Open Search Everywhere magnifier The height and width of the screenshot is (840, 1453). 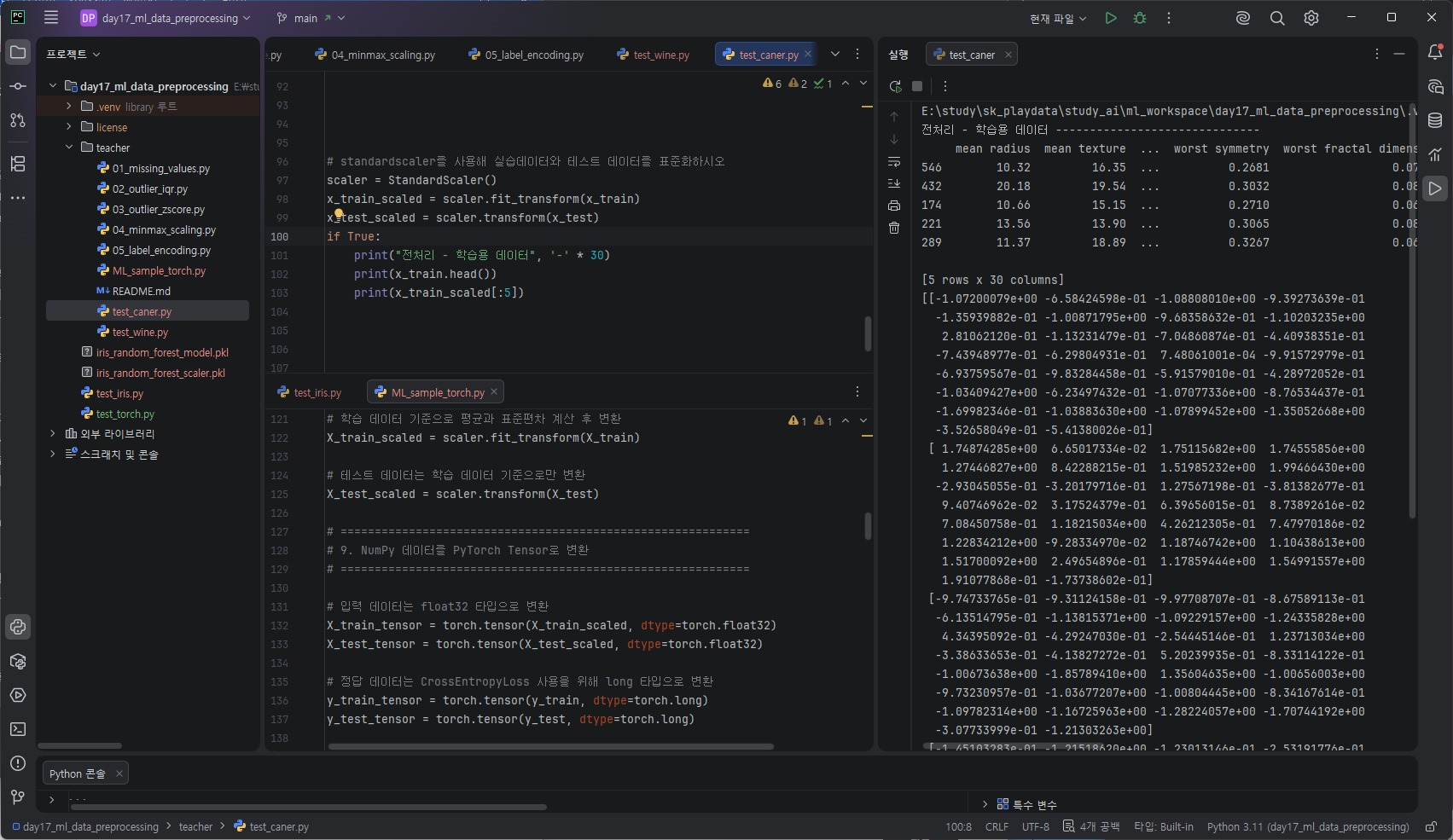(x=1277, y=18)
